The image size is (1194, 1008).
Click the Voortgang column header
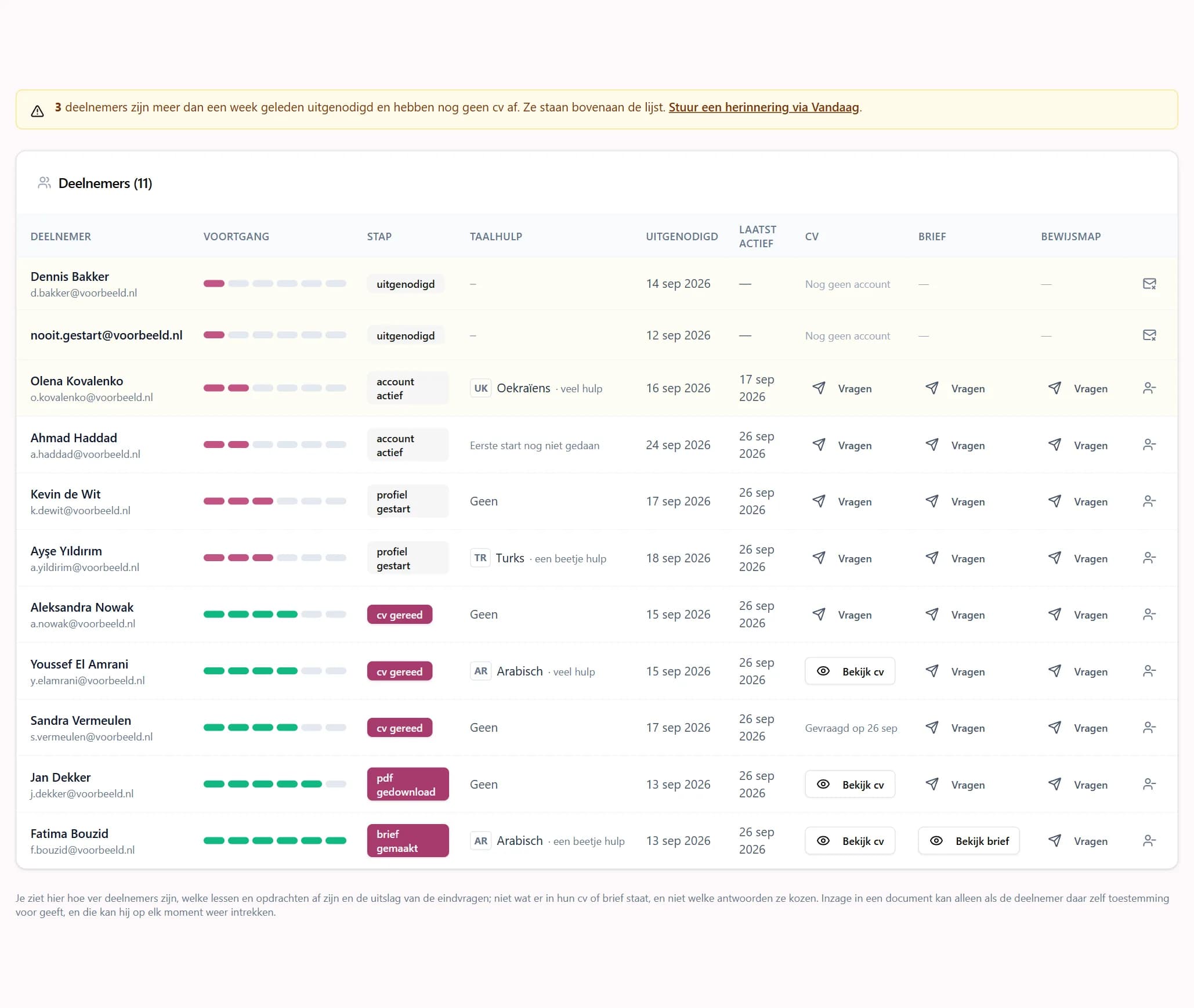tap(236, 237)
